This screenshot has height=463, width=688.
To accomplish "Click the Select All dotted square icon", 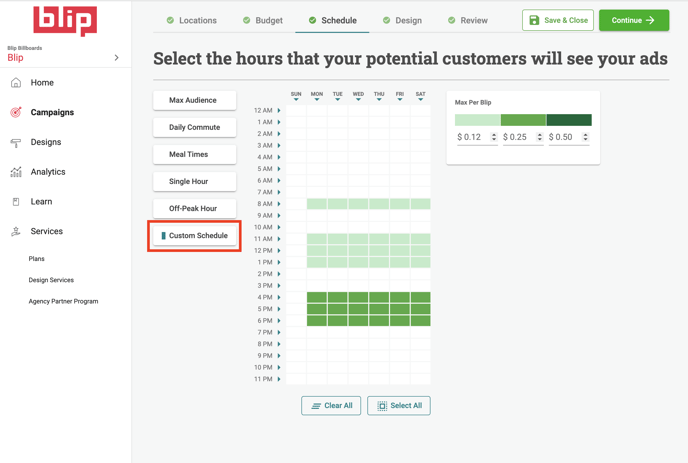I will (382, 406).
